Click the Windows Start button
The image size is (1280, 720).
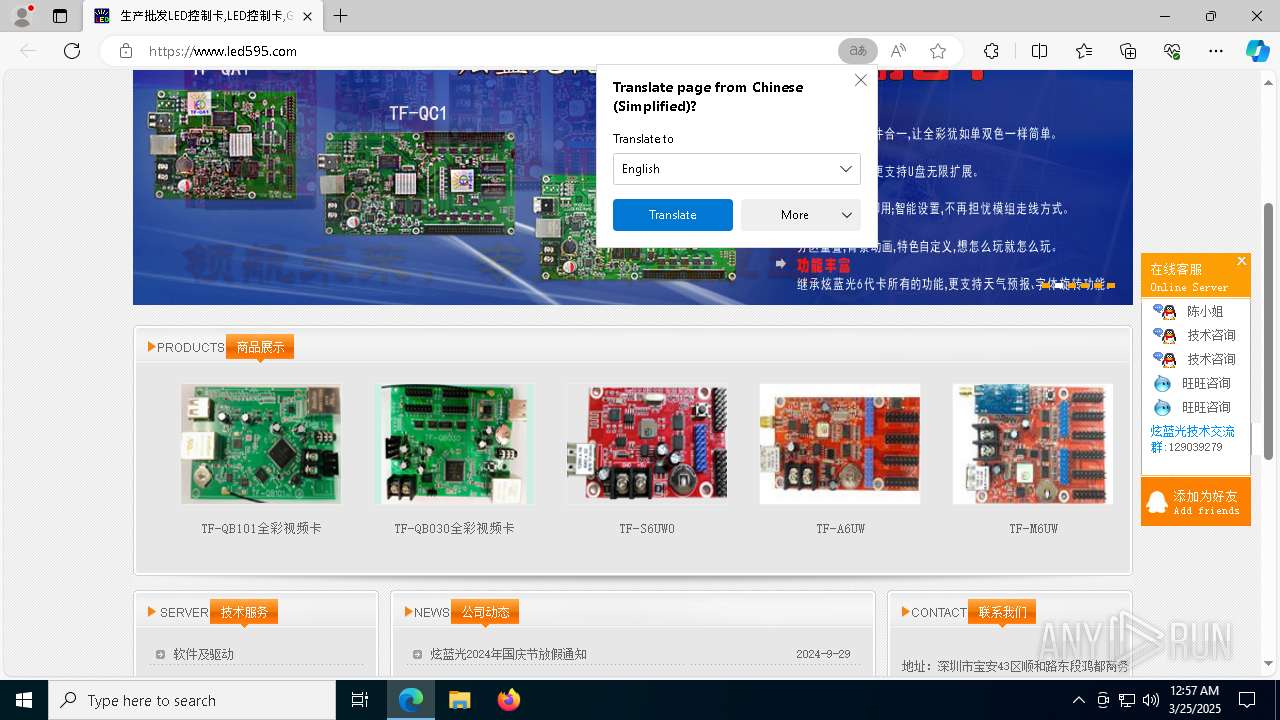24,700
